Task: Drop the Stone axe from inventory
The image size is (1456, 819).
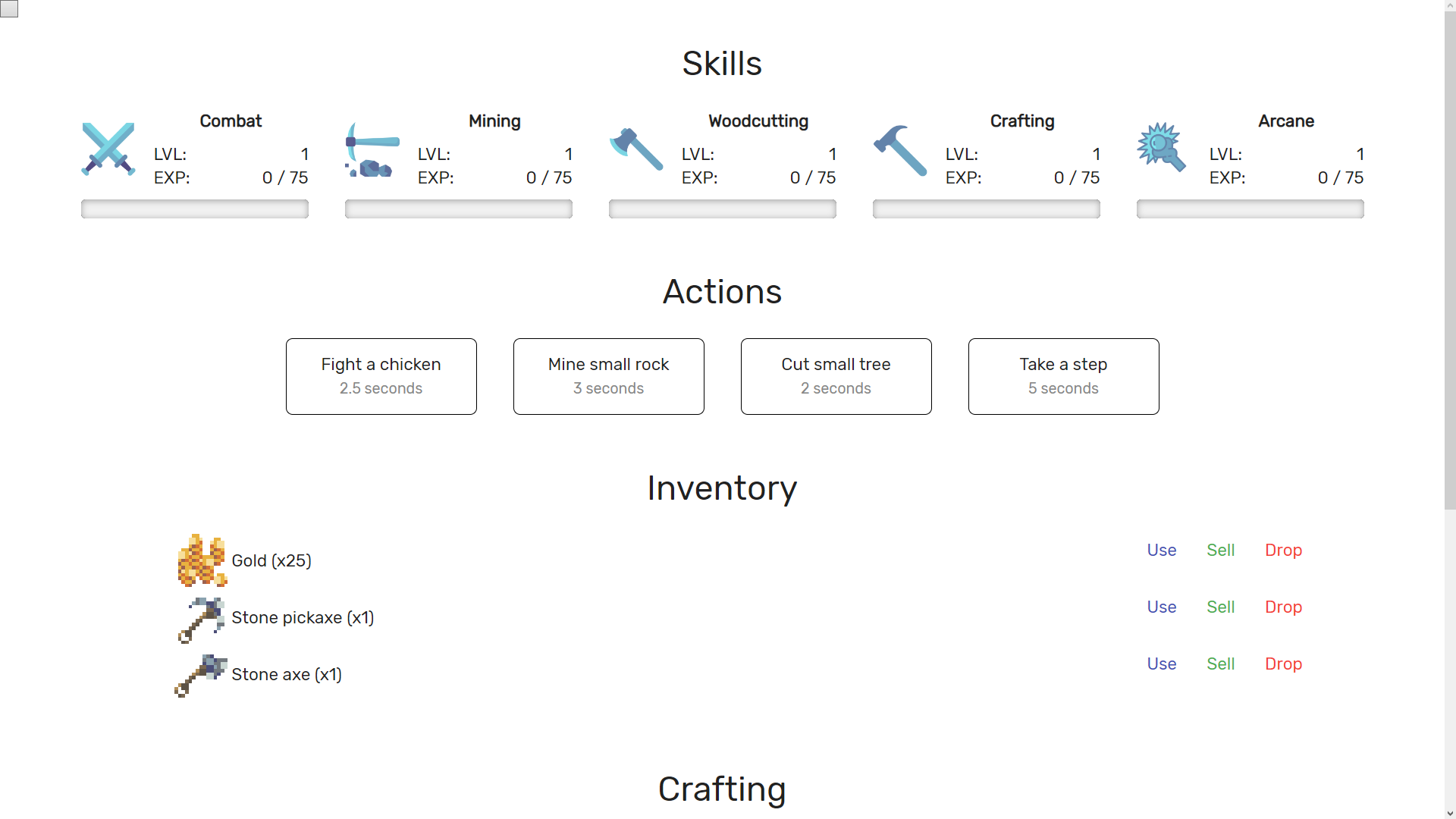Action: [1284, 664]
